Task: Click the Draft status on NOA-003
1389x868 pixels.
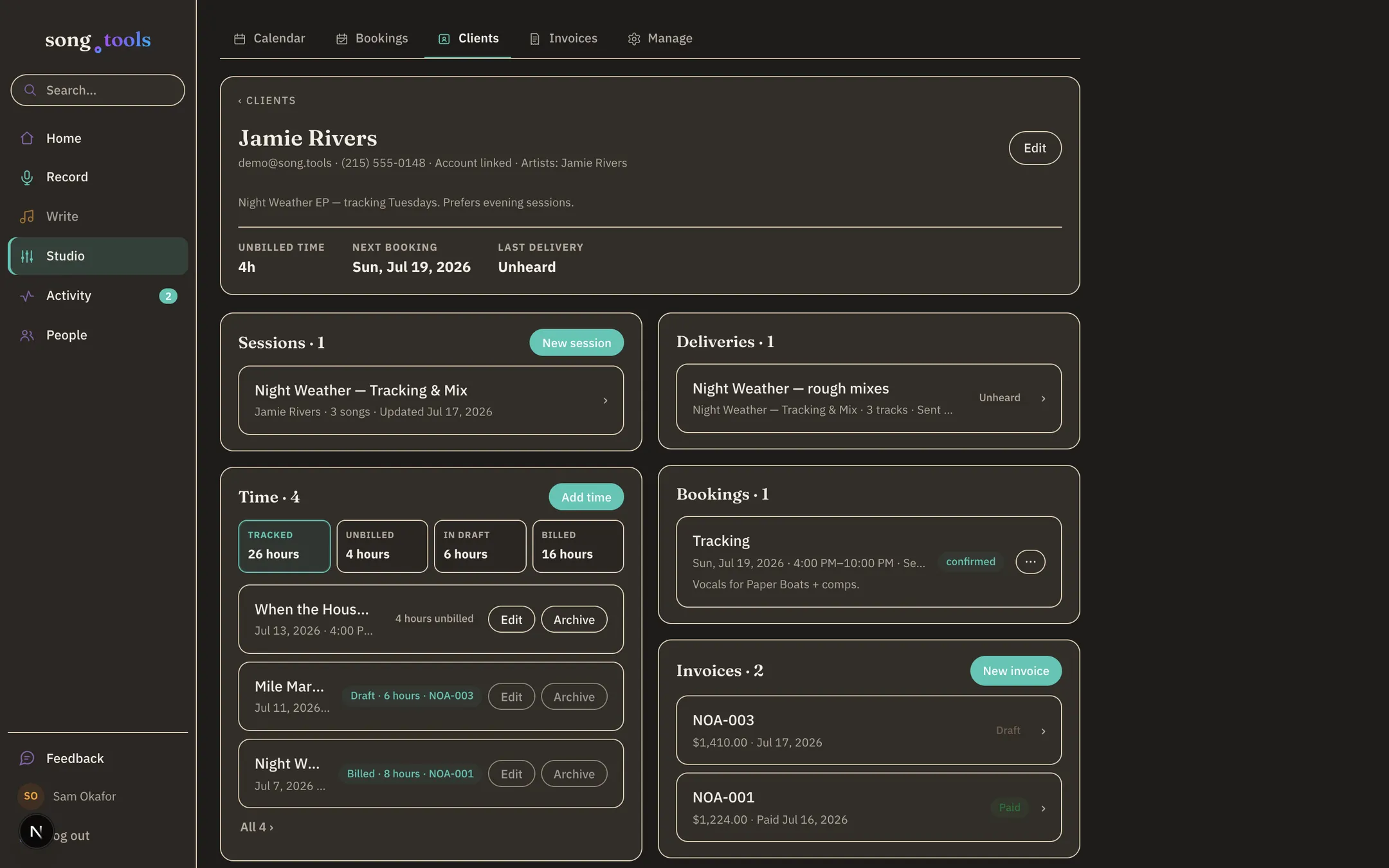Action: pos(1008,730)
